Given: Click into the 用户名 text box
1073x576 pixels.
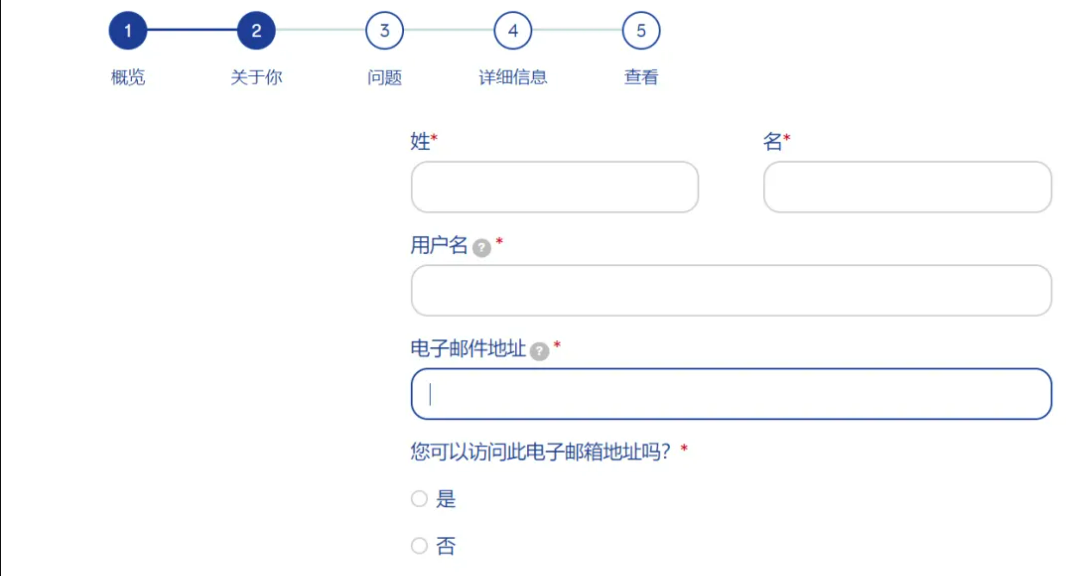Looking at the screenshot, I should tap(732, 290).
